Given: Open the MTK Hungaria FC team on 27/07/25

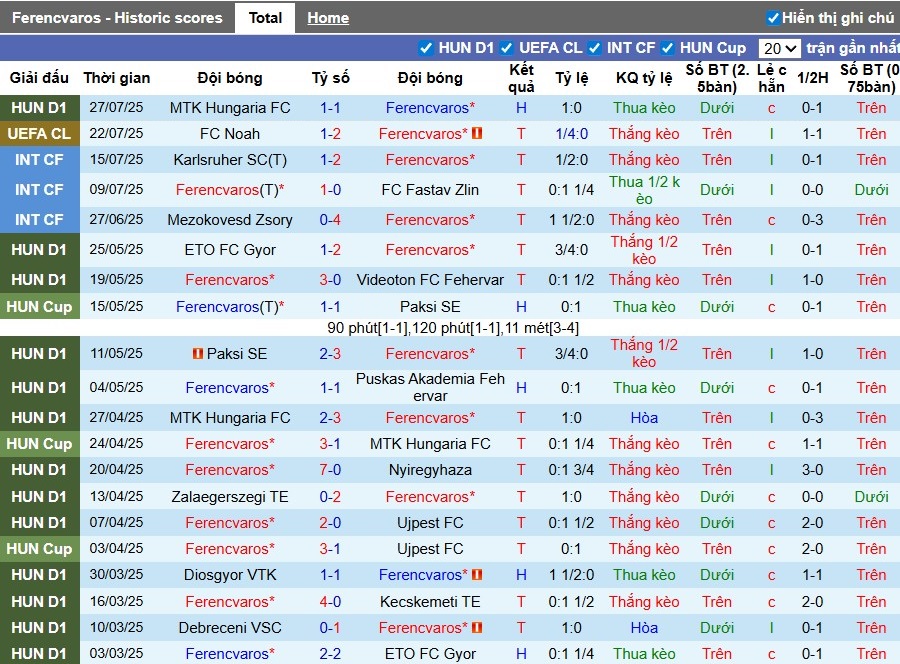Looking at the screenshot, I should click(x=230, y=108).
